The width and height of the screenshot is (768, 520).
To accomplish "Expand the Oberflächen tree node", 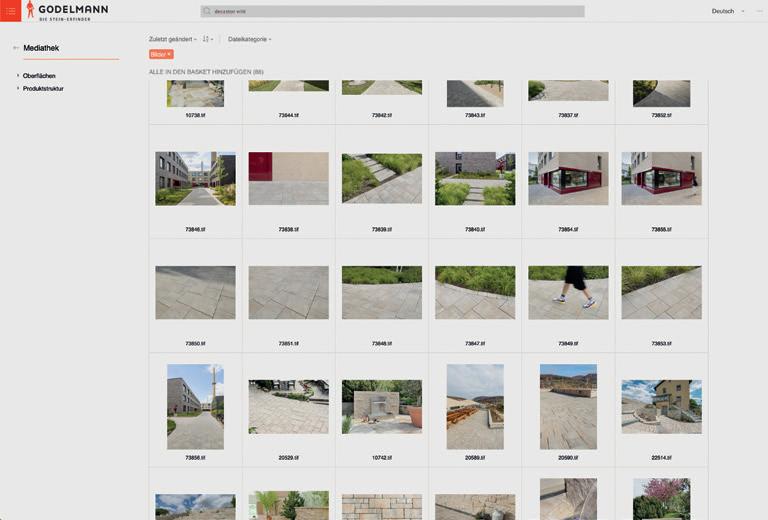I will [x=18, y=75].
